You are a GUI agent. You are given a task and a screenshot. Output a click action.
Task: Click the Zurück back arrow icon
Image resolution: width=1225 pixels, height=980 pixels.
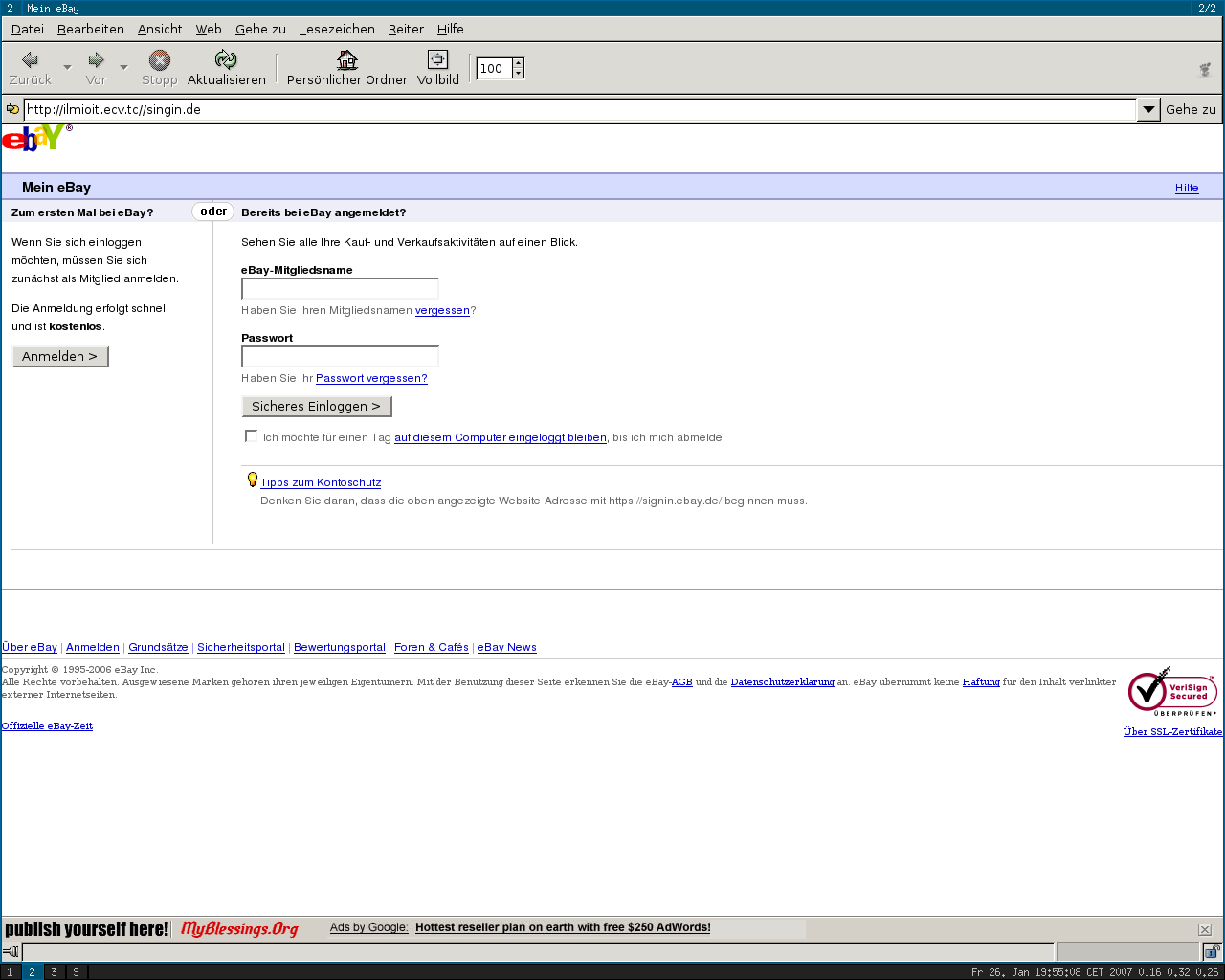[x=30, y=60]
